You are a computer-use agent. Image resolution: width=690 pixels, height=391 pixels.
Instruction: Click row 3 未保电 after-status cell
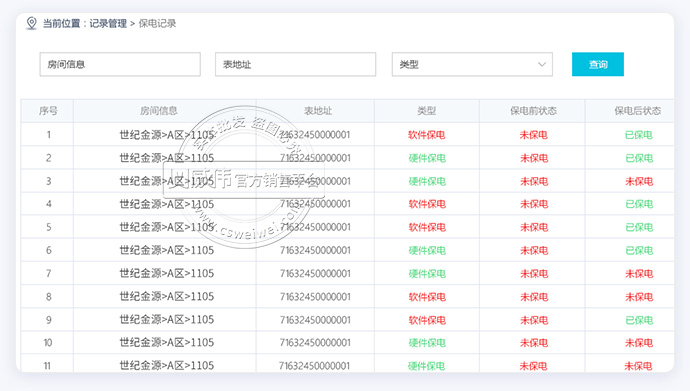point(639,181)
